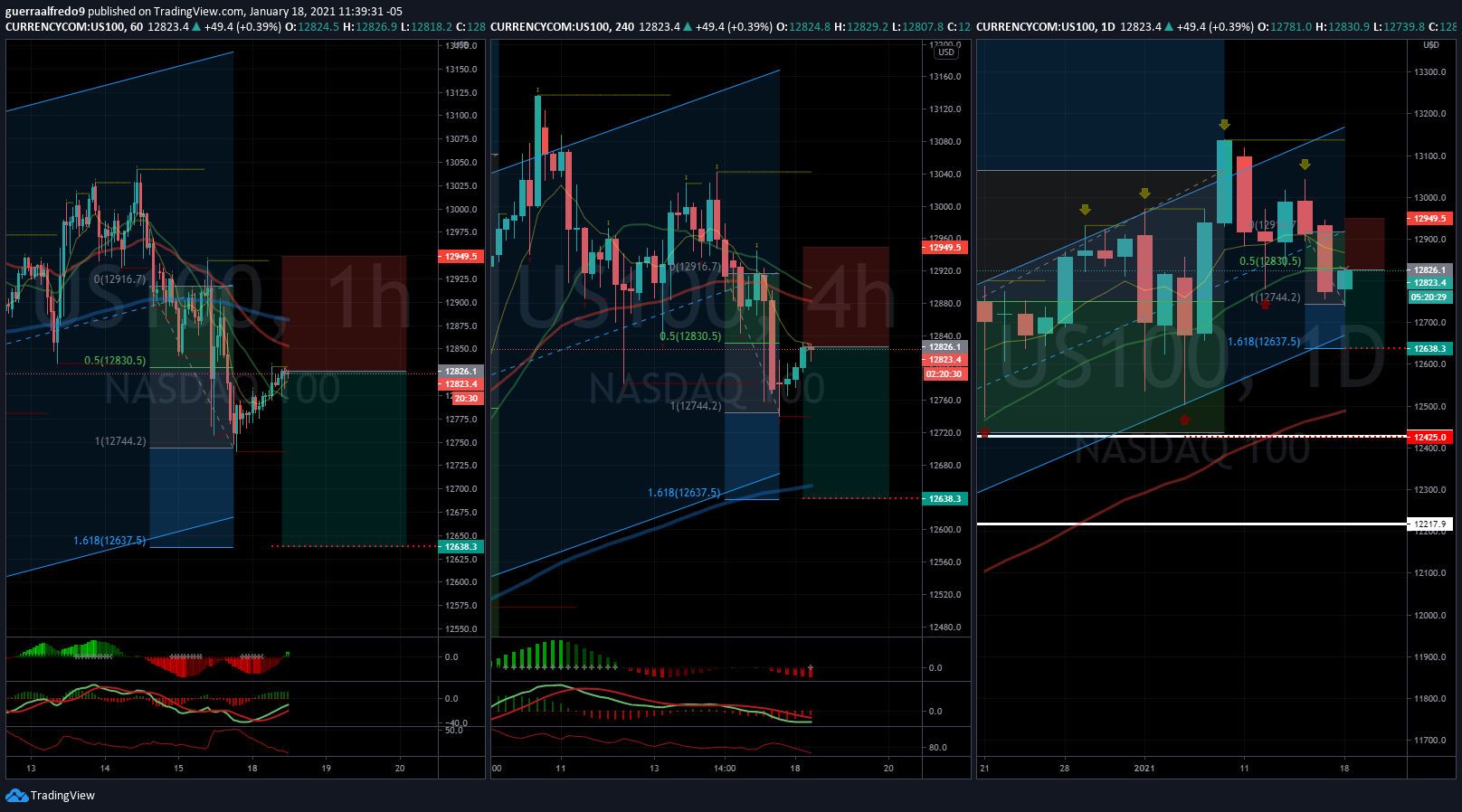
Task: Click fib label 1.618(12637.5) on 1h chart
Action: tap(109, 541)
